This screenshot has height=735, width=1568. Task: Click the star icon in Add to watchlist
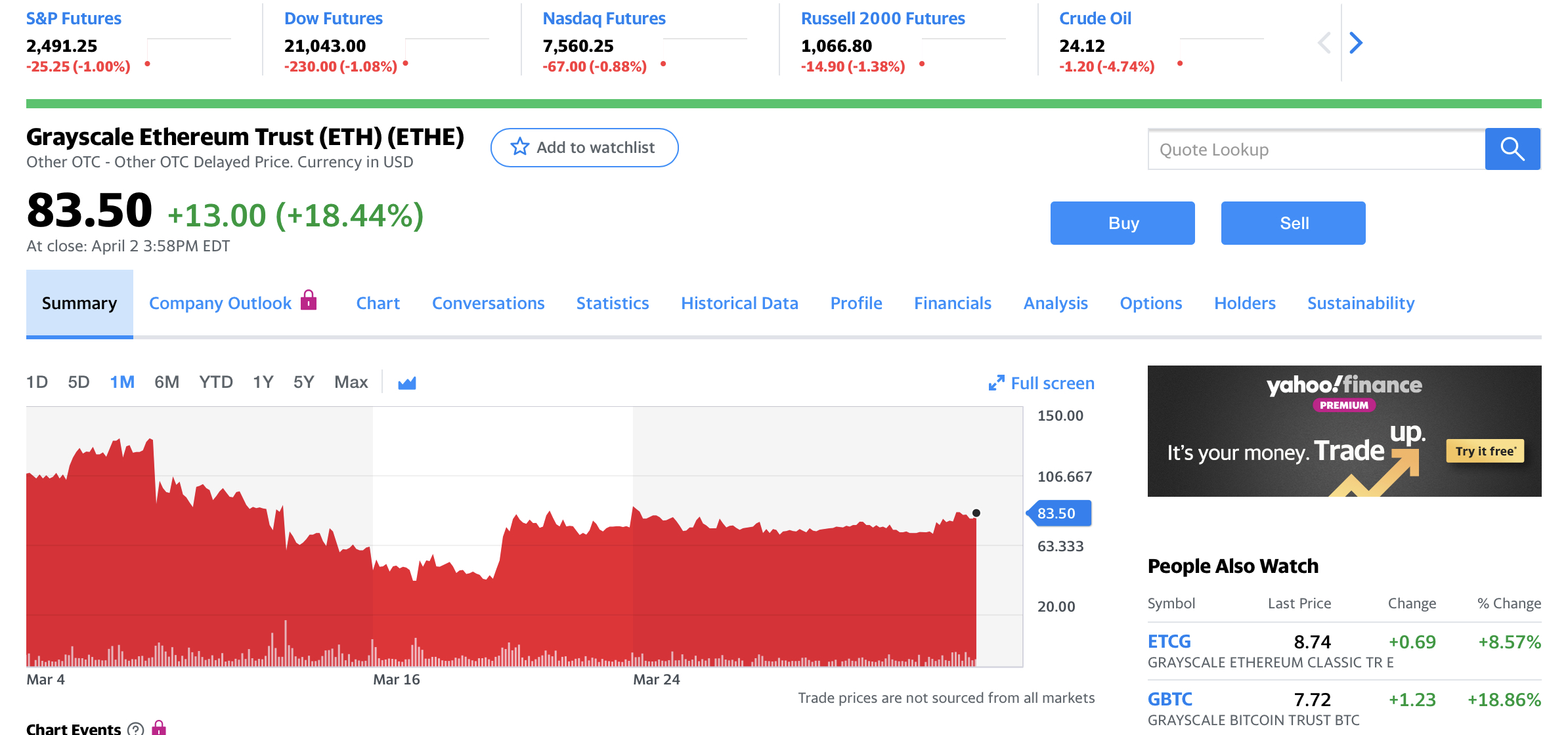click(519, 147)
